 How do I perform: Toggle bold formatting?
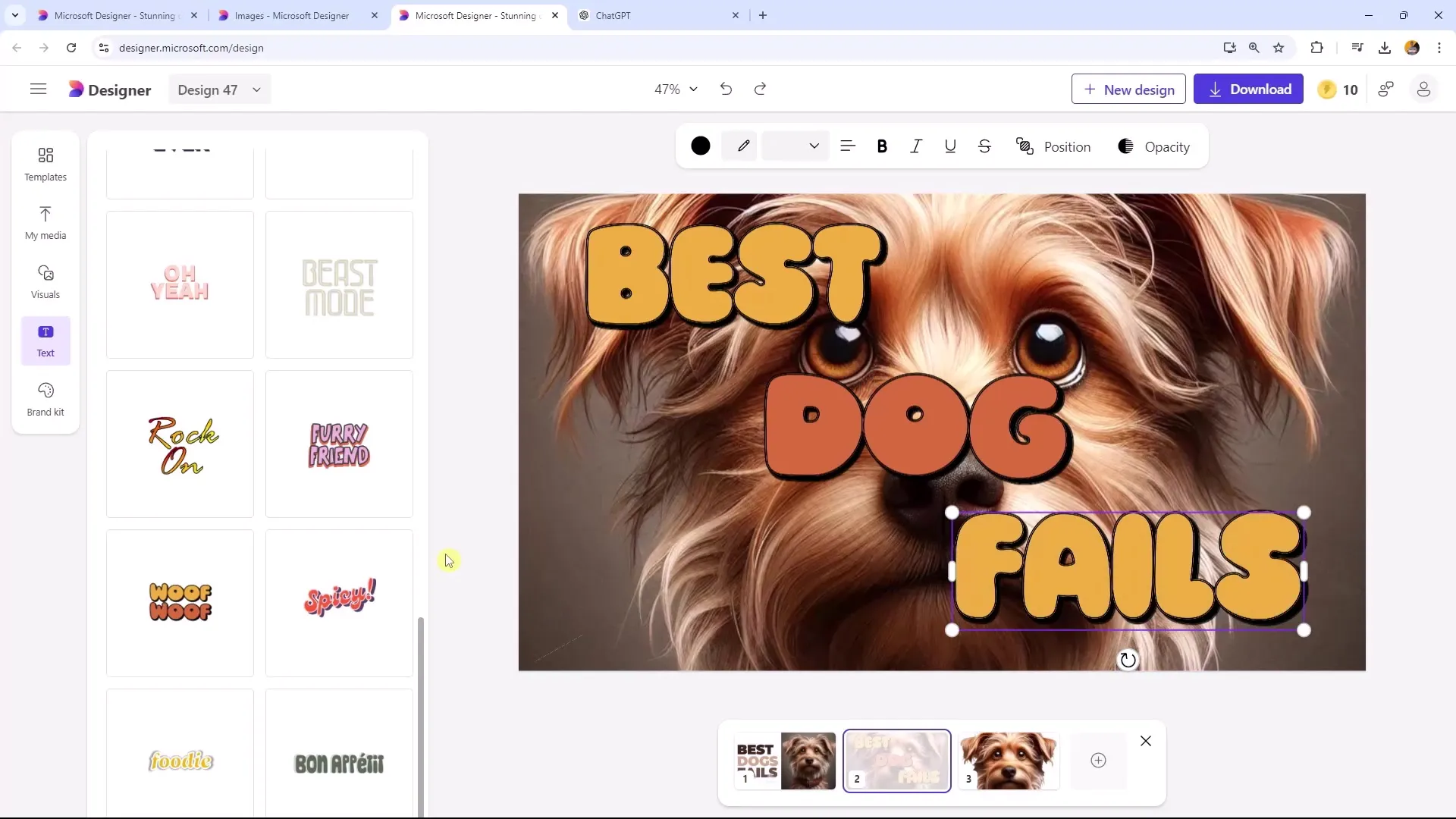(x=882, y=146)
